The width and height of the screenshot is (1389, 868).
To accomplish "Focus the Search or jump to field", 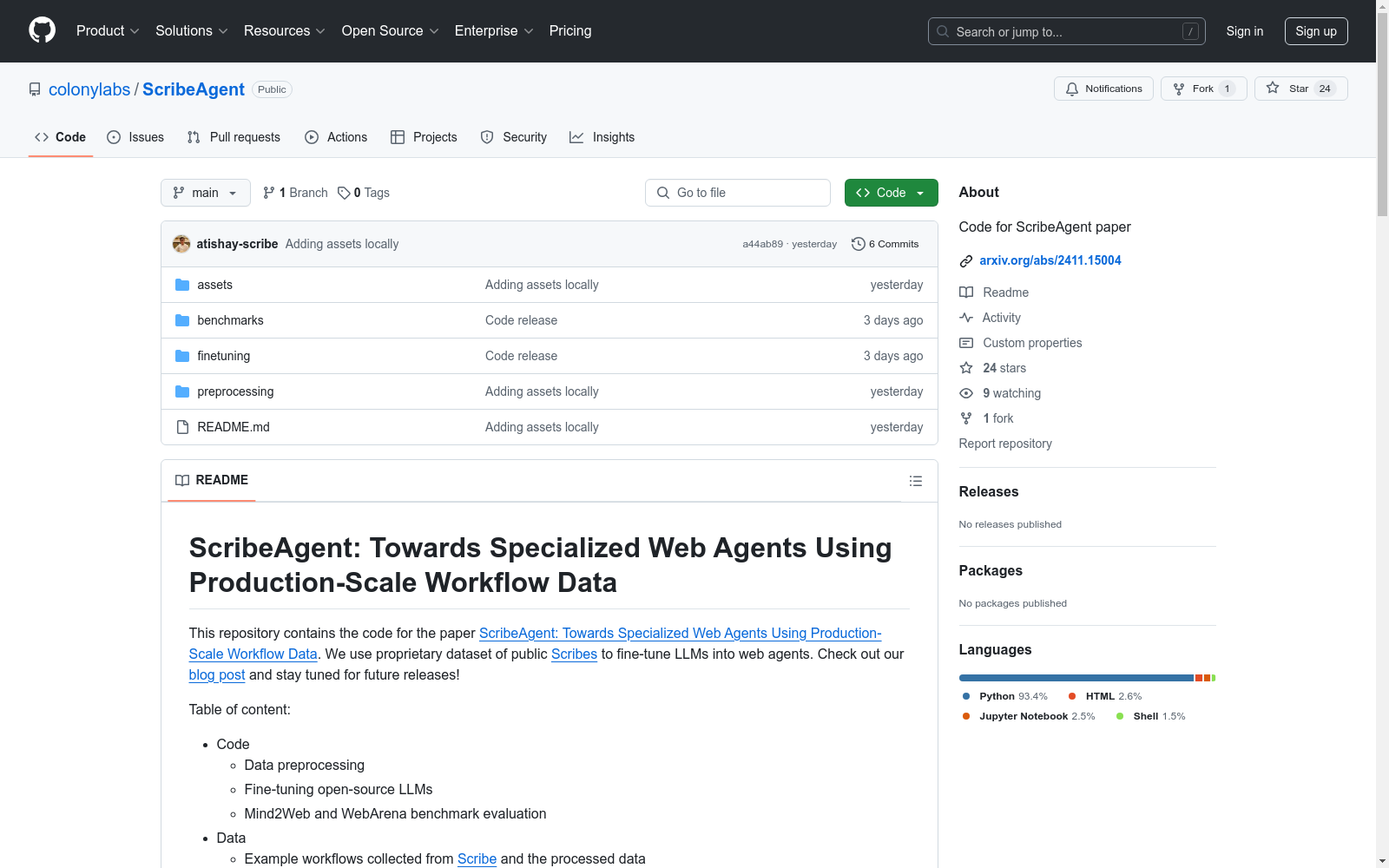I will click(1067, 31).
